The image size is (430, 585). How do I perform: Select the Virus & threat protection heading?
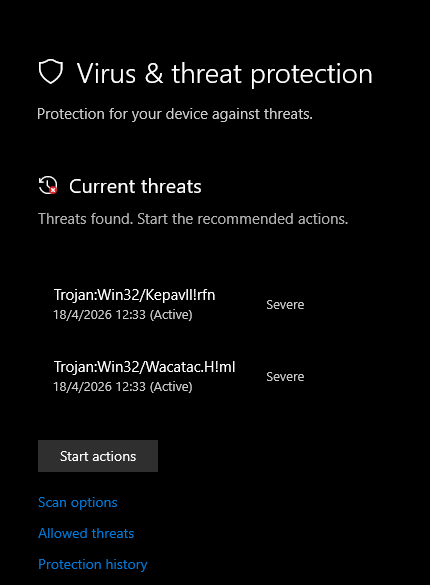225,73
